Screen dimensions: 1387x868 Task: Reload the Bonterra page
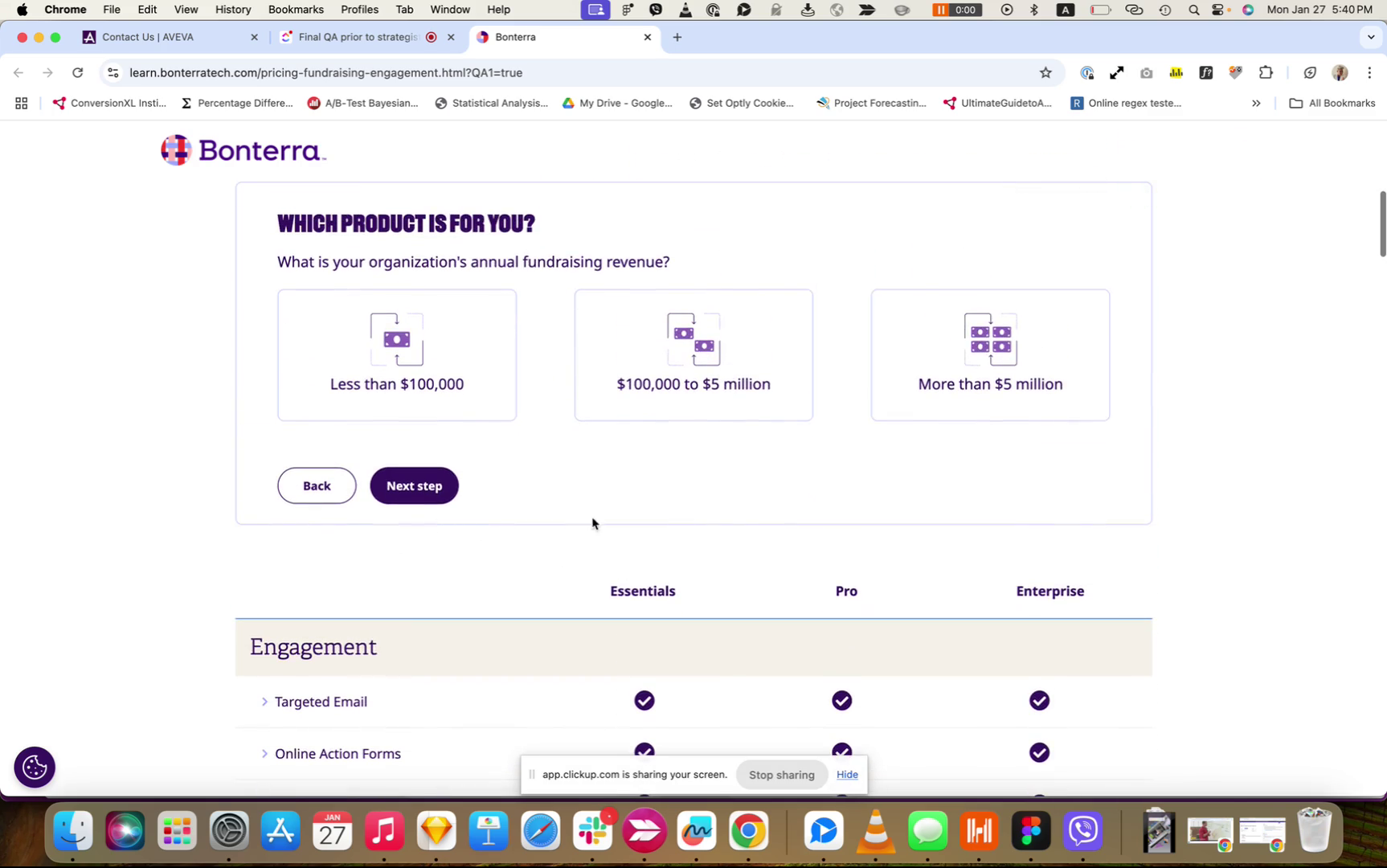[77, 72]
